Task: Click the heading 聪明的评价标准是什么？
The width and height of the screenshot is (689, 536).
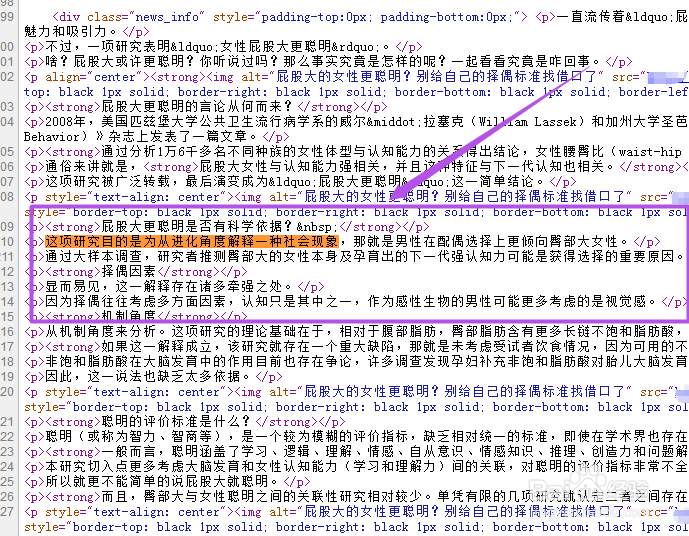Action: tap(175, 422)
